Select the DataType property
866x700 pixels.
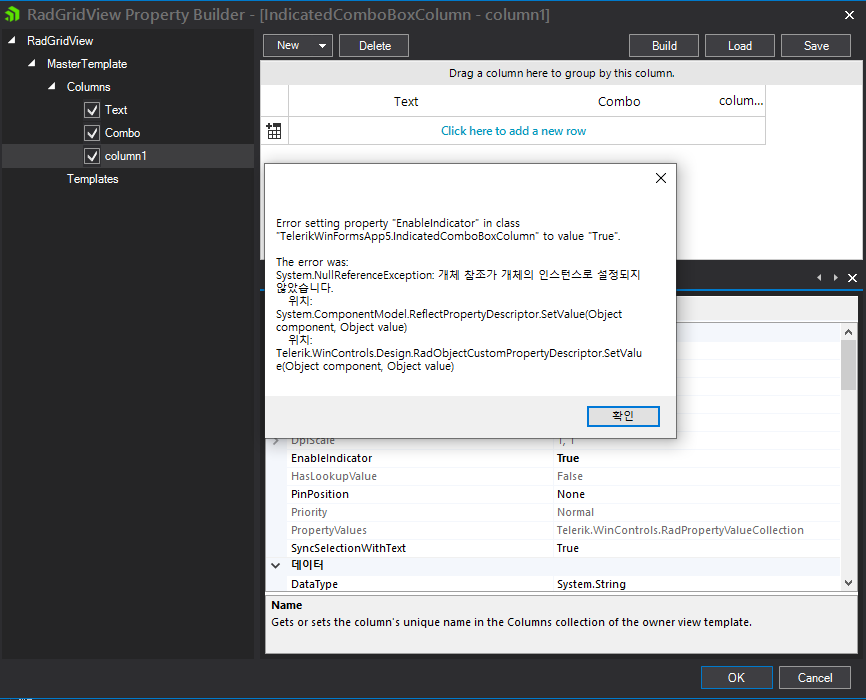pyautogui.click(x=314, y=584)
